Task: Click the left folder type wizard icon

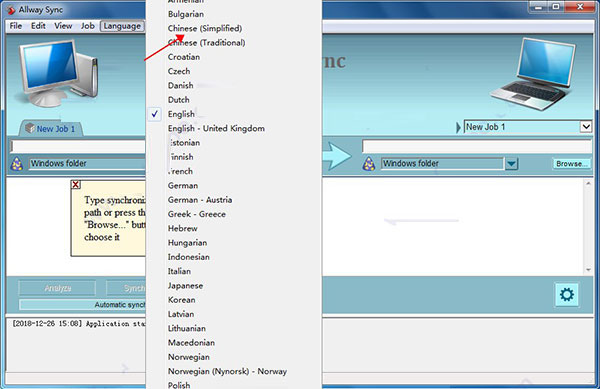Action: coord(17,164)
